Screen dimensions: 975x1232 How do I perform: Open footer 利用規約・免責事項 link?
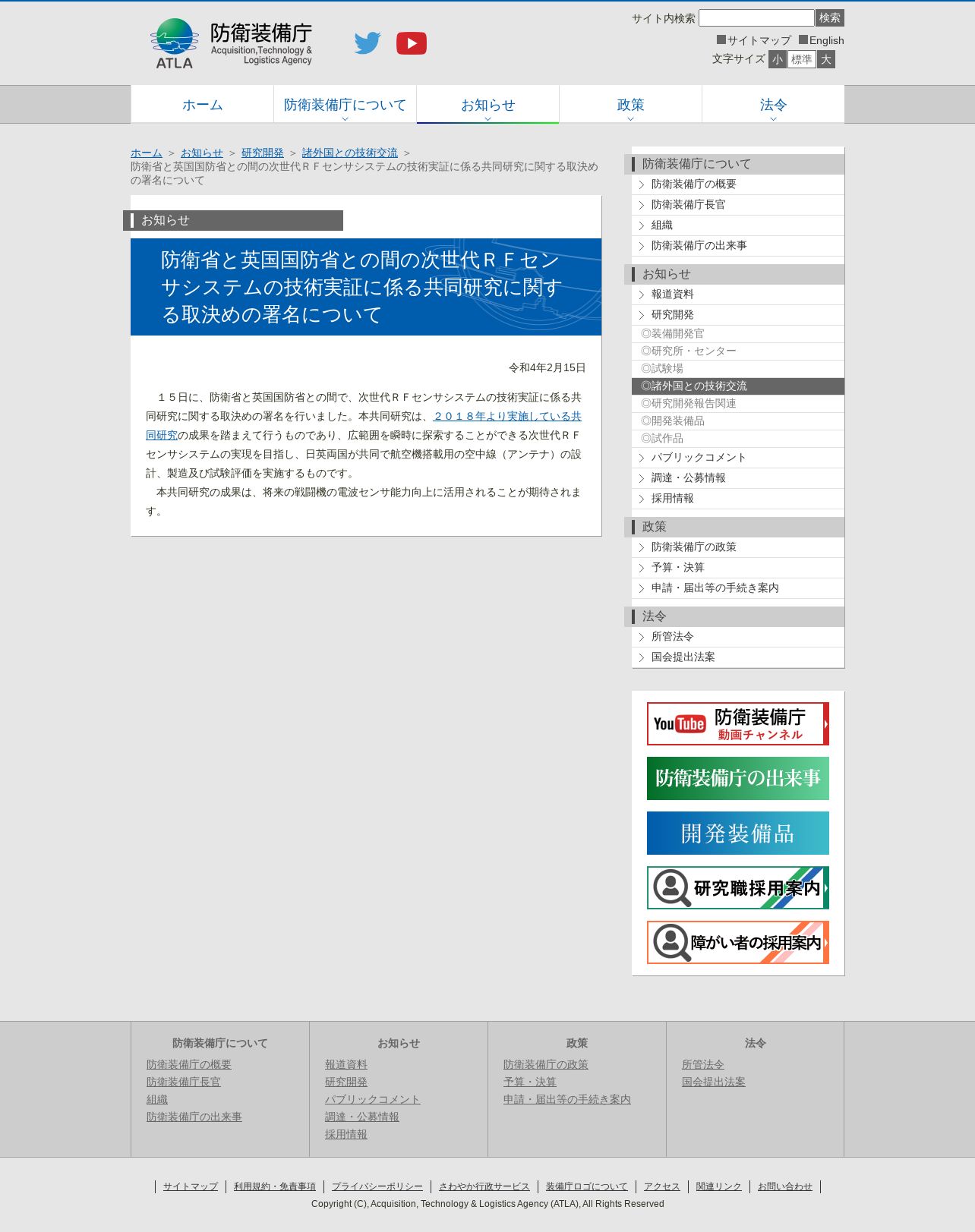tap(275, 1186)
